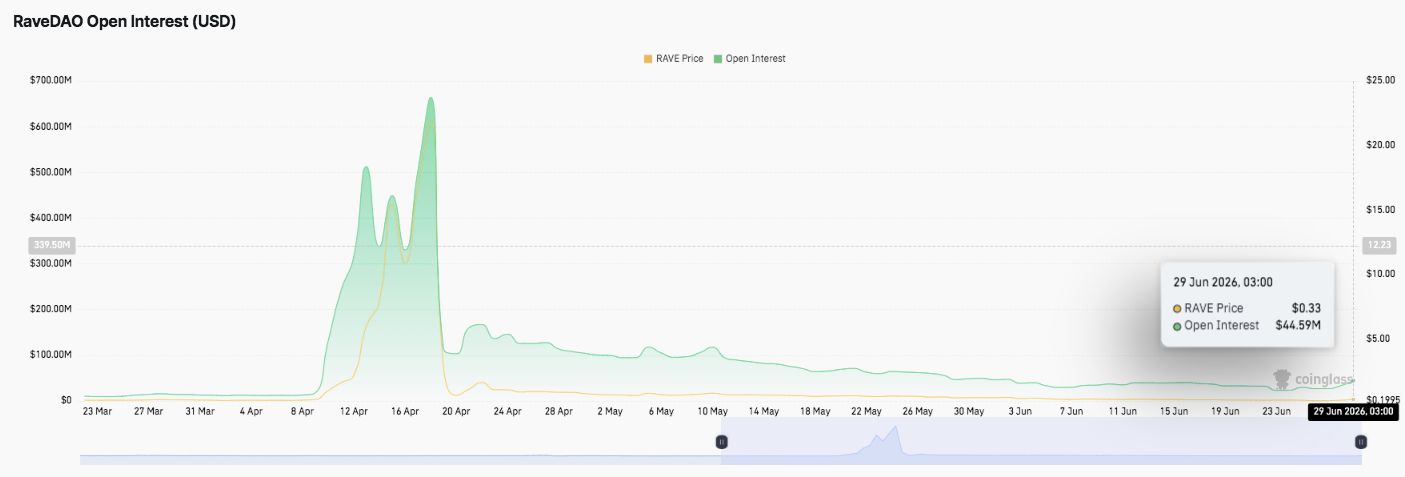
Task: Click the RaveDAO Open Interest (USD) title
Action: (124, 22)
